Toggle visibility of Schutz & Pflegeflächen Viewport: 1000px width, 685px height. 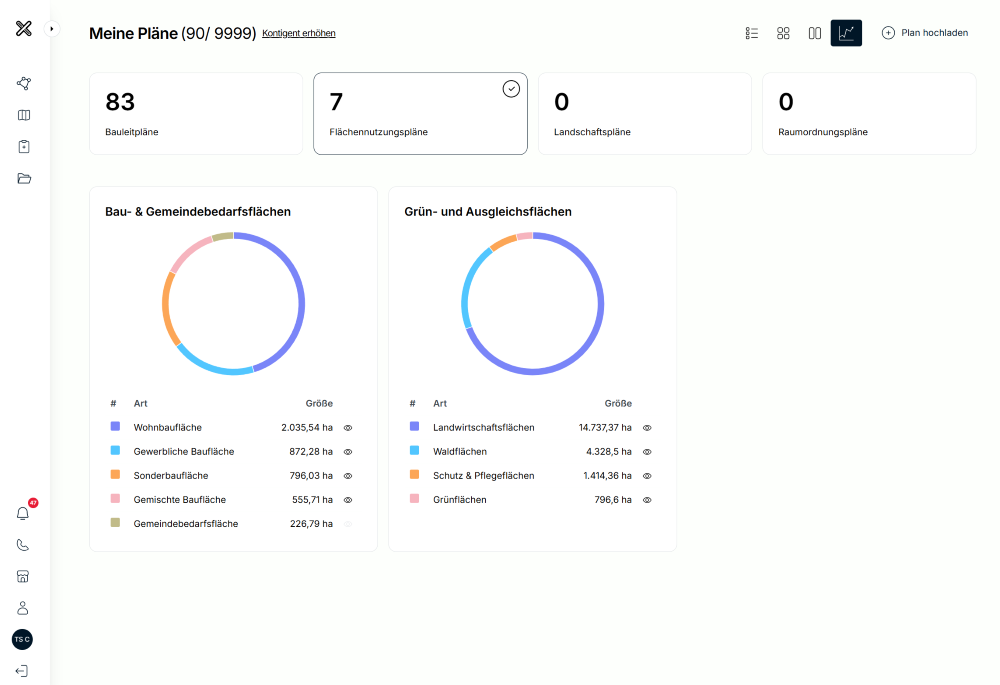[x=647, y=476]
